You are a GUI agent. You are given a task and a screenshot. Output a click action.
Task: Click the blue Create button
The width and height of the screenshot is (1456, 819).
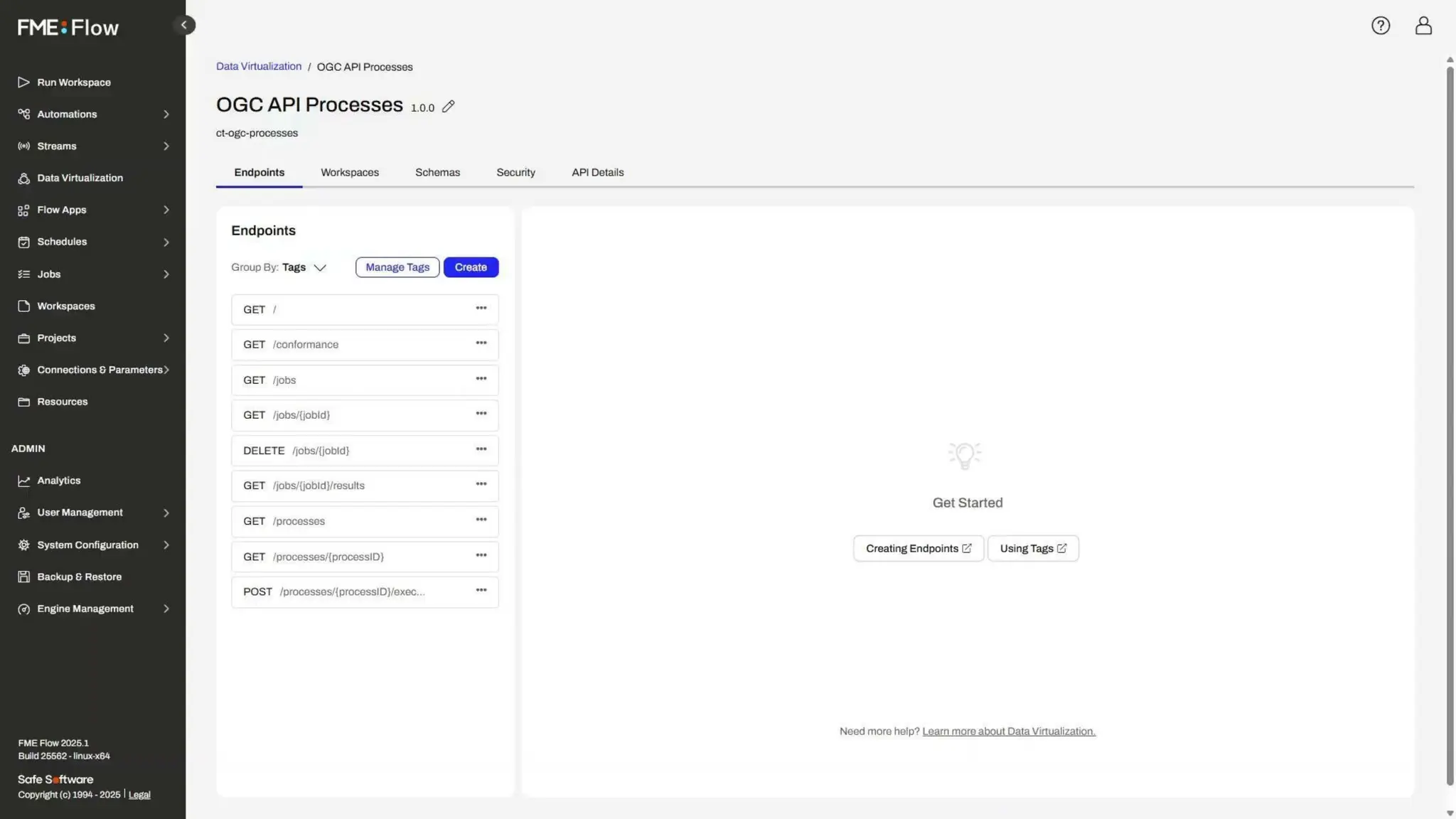click(x=471, y=267)
